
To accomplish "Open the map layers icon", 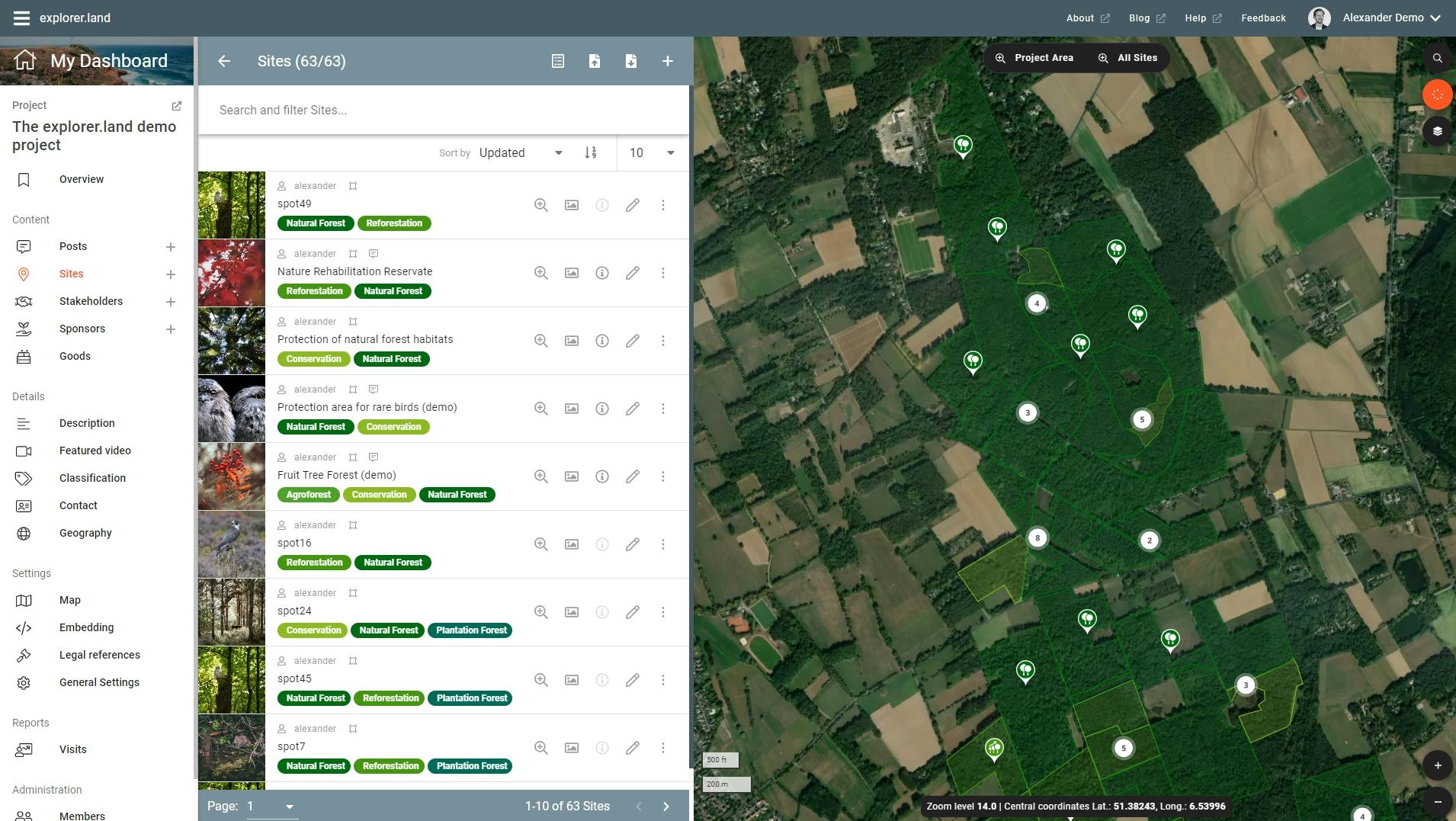I will coord(1438,130).
